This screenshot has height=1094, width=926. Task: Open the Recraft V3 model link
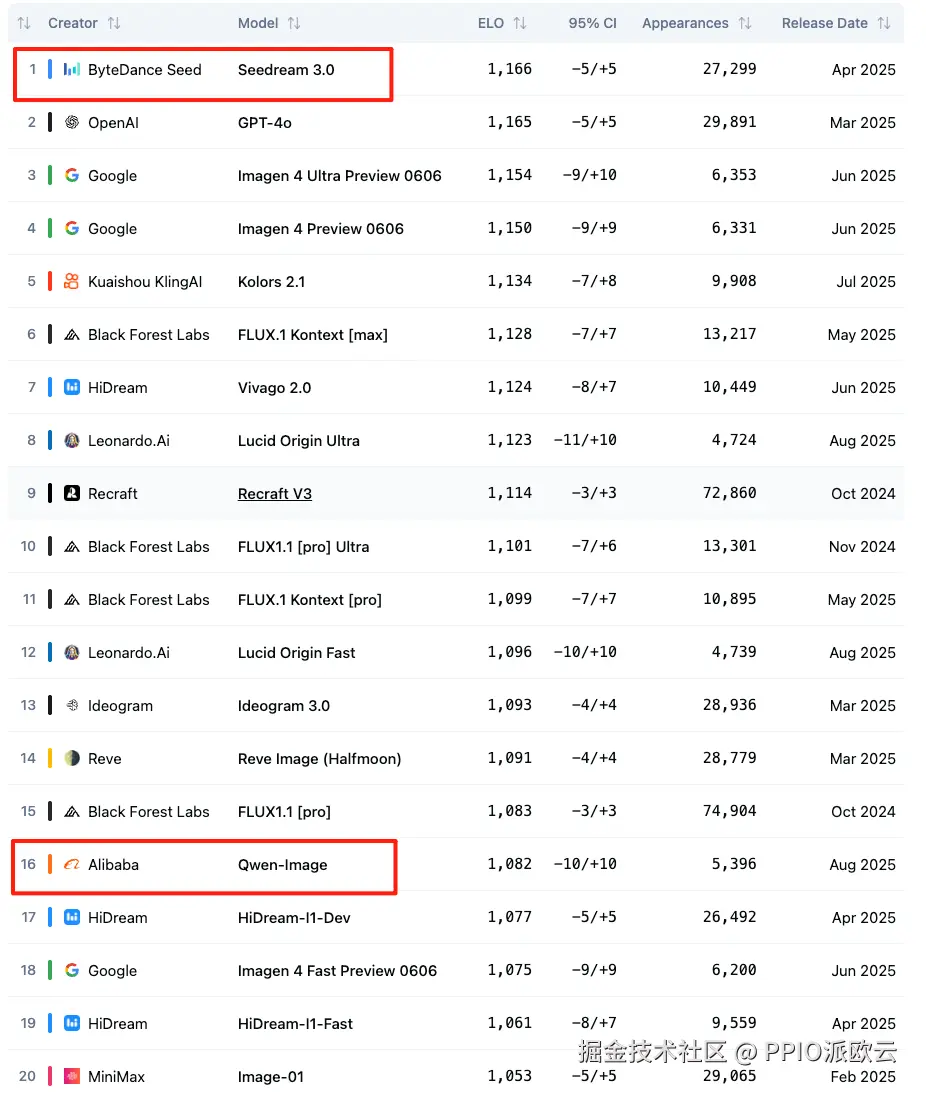[275, 494]
